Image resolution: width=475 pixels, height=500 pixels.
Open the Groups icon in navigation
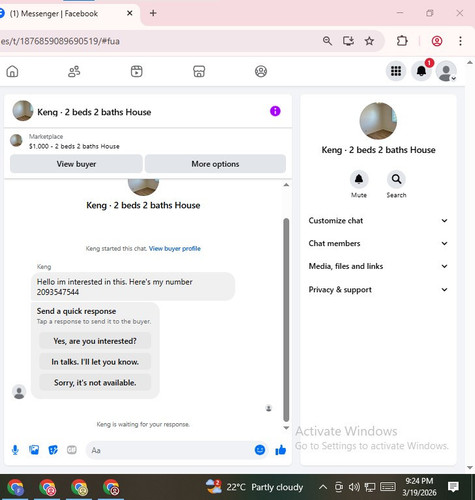point(261,71)
